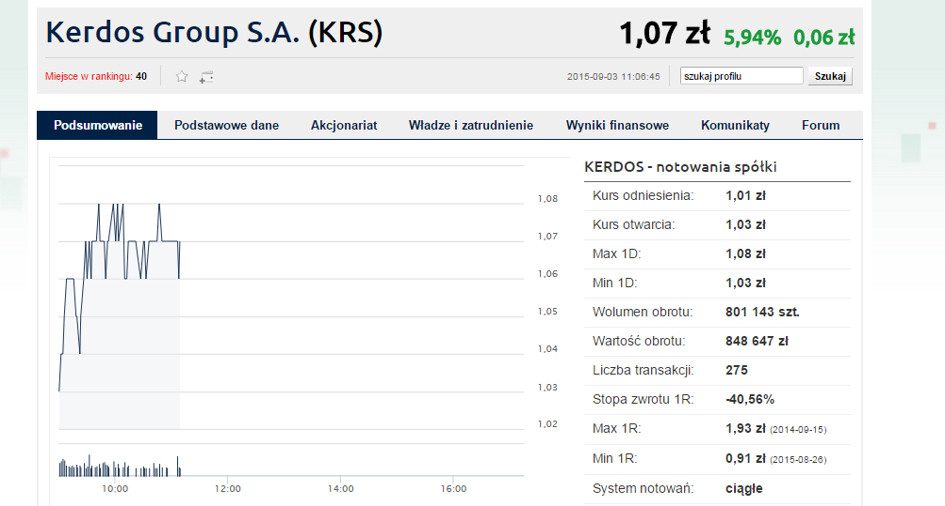The width and height of the screenshot is (945, 506).
Task: Click the 5,94% change percentage
Action: click(752, 37)
